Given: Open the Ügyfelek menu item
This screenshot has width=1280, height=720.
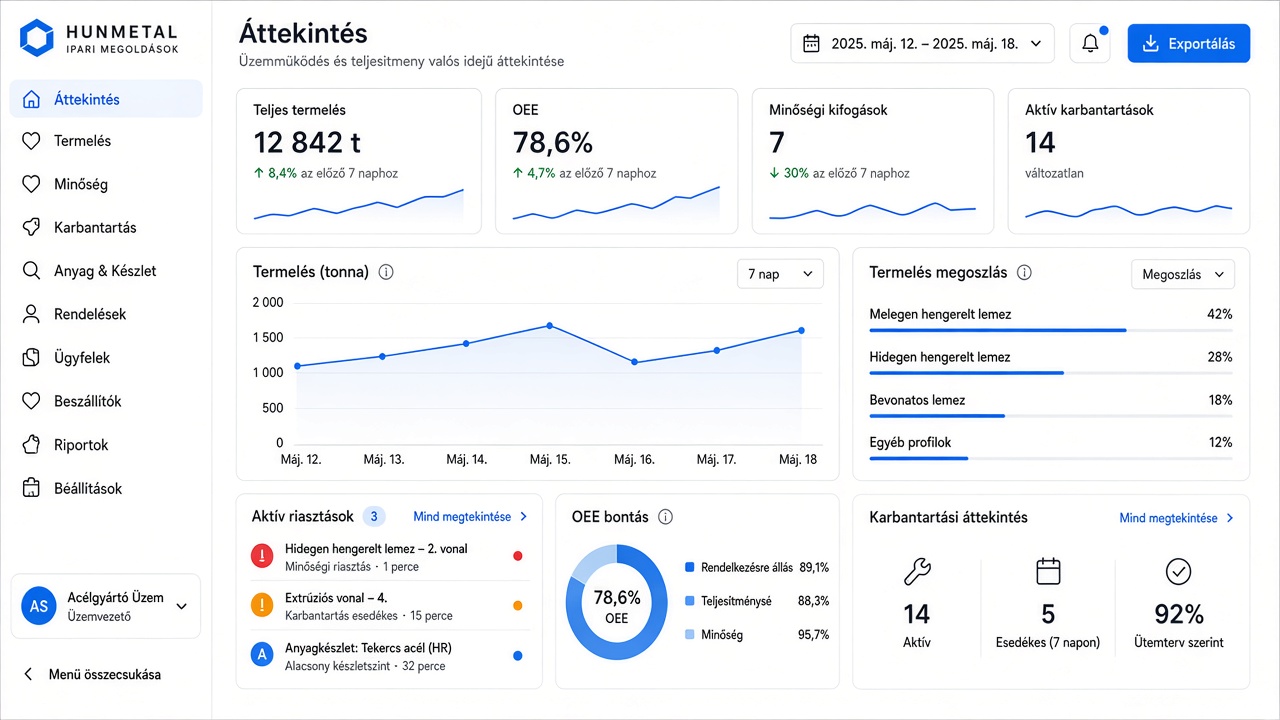Looking at the screenshot, I should tap(106, 358).
